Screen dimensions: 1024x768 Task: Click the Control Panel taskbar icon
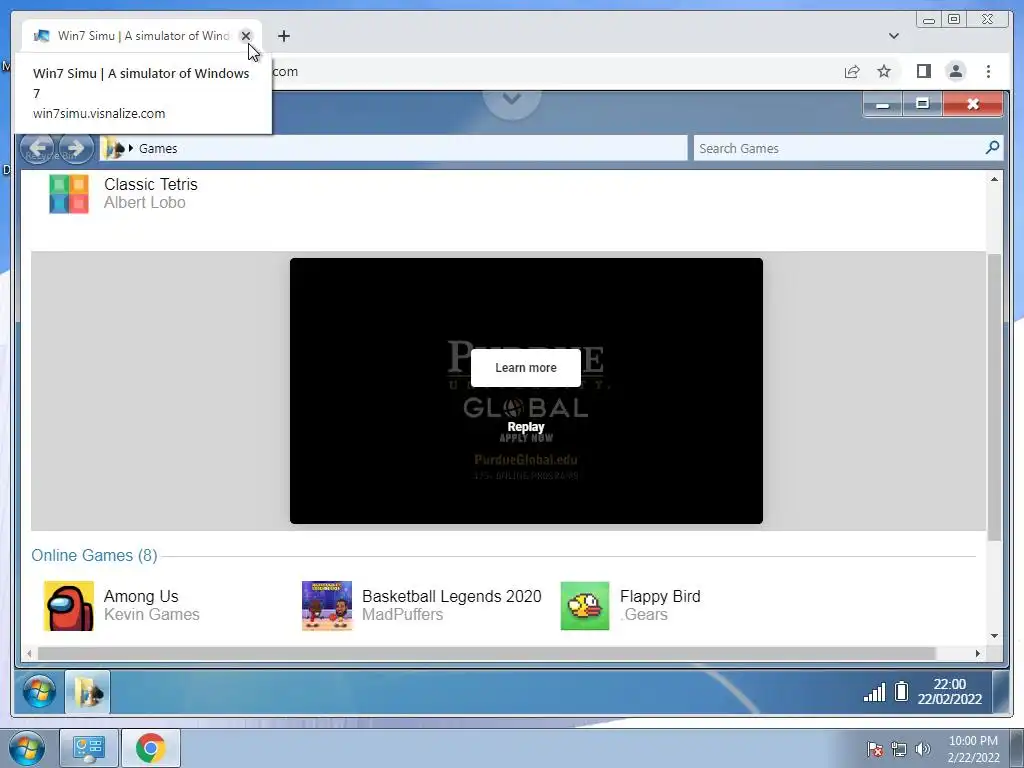click(89, 748)
